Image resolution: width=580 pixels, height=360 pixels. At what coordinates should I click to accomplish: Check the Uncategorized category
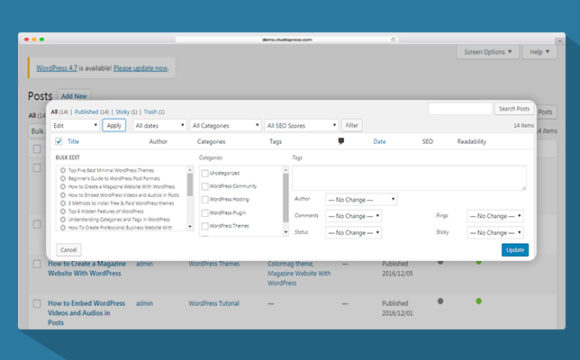click(205, 173)
